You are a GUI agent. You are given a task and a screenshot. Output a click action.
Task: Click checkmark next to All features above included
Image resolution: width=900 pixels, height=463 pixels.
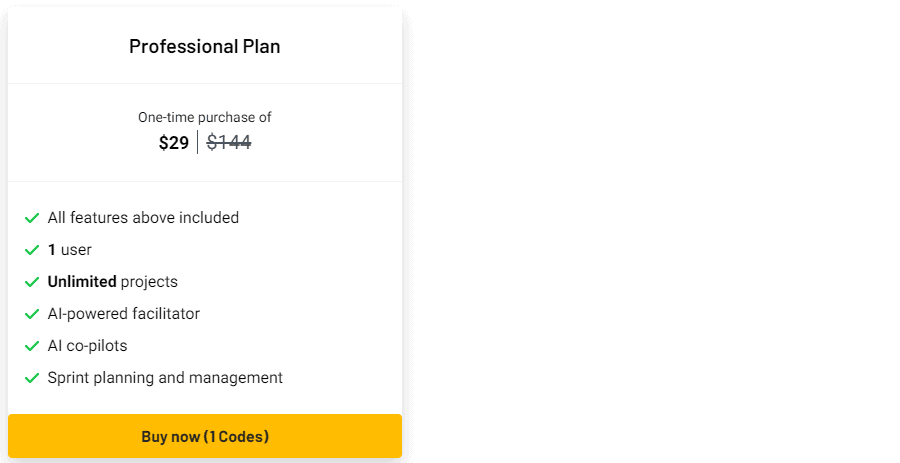point(32,218)
